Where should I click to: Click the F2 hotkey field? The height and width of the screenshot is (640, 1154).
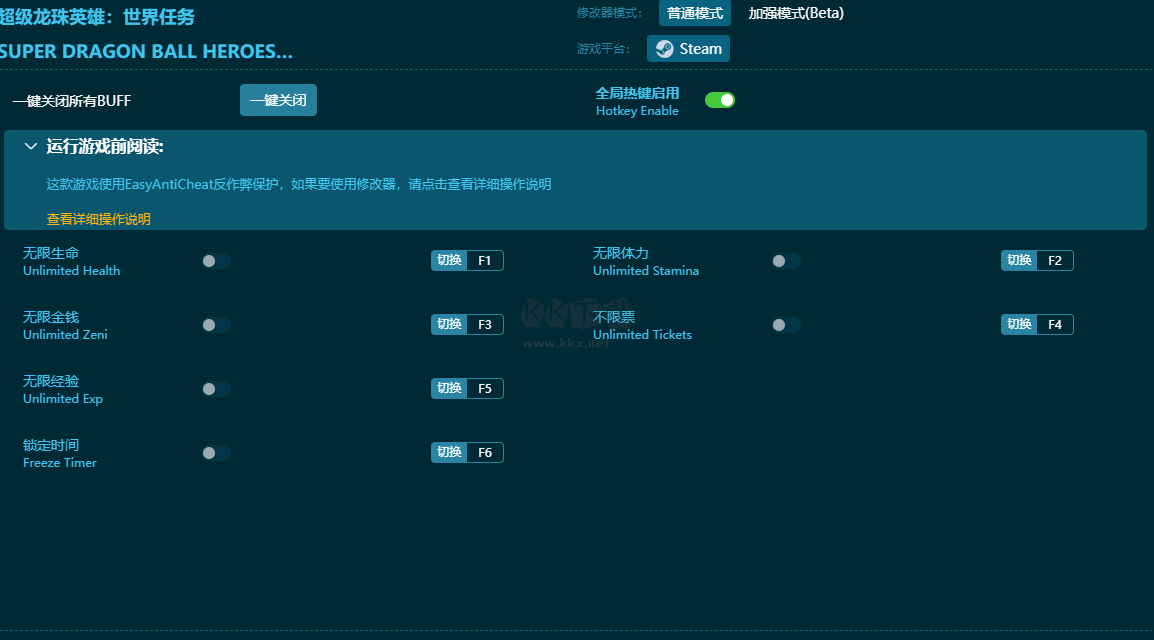click(1055, 260)
